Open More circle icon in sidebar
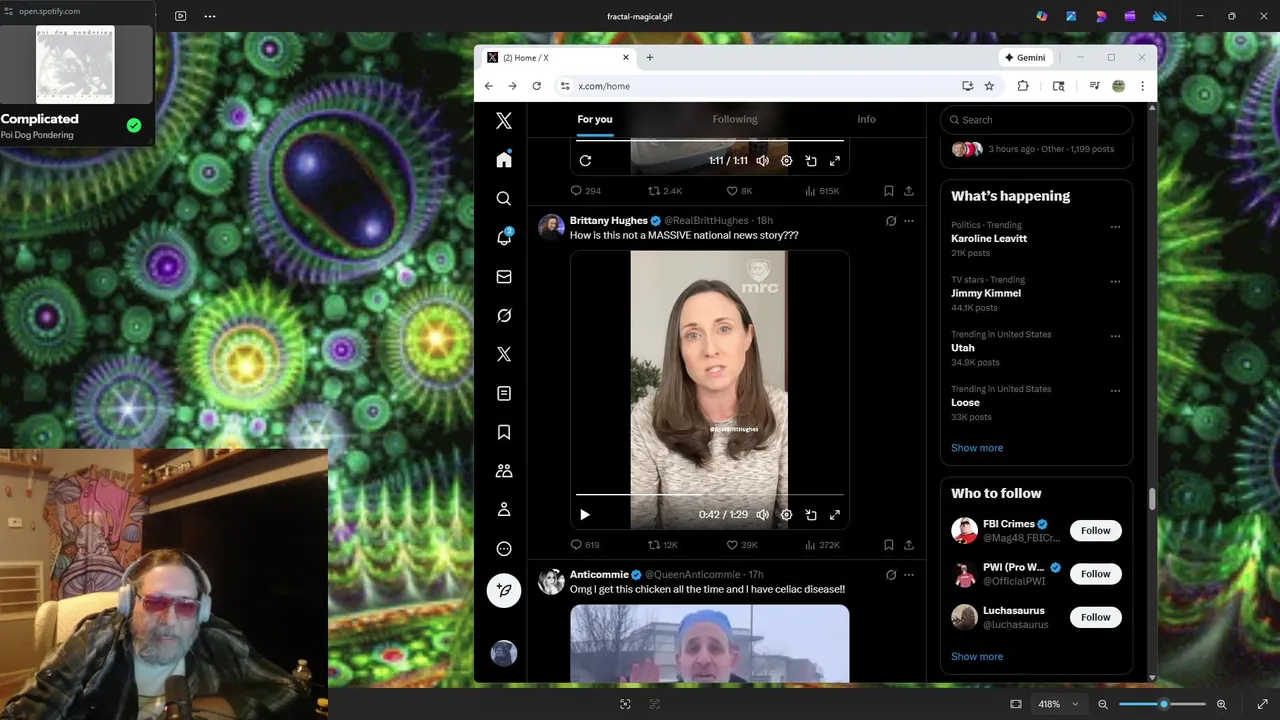 [504, 549]
